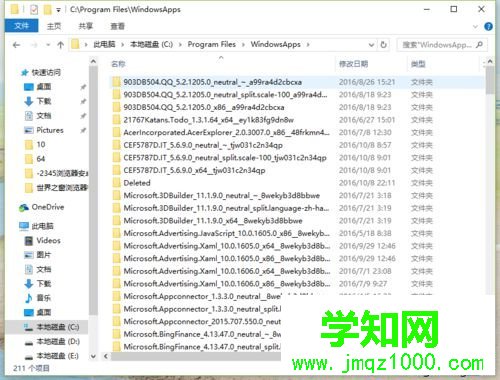Image resolution: width=500 pixels, height=380 pixels.
Task: Click the 此电脑 monitor icon
Action: (24, 226)
